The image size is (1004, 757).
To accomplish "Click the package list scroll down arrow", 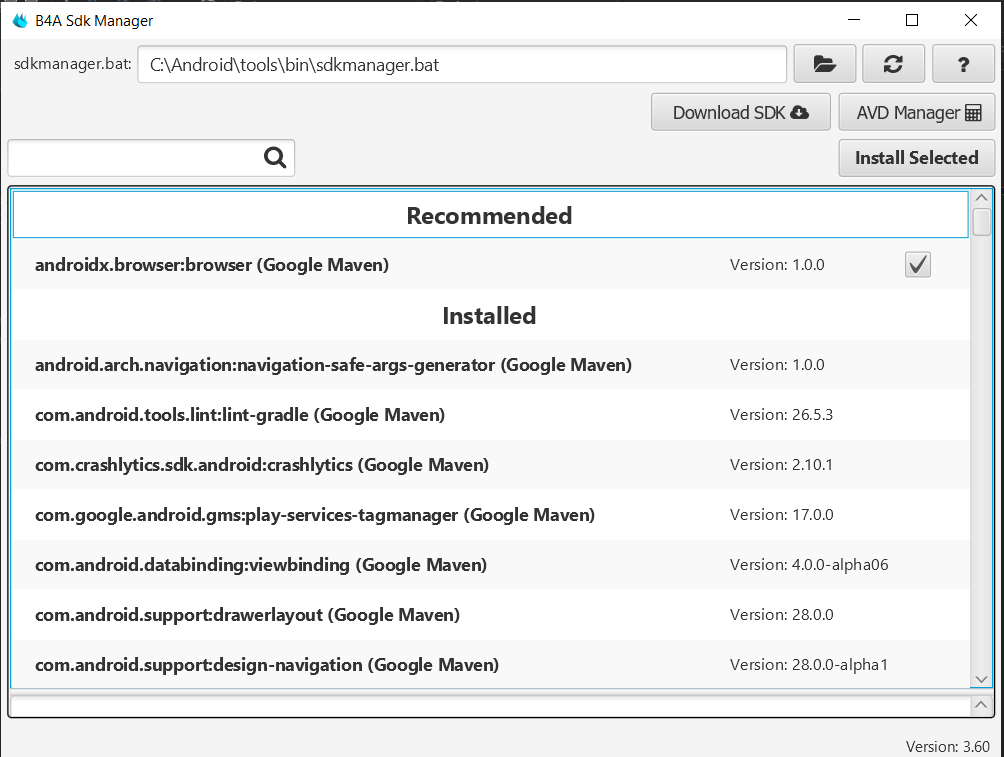I will pyautogui.click(x=981, y=679).
